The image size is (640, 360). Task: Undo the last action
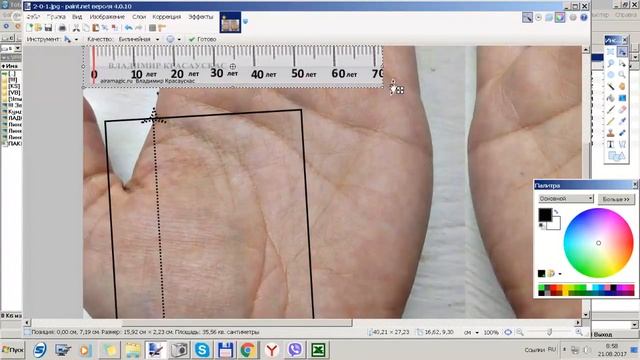[x=129, y=28]
